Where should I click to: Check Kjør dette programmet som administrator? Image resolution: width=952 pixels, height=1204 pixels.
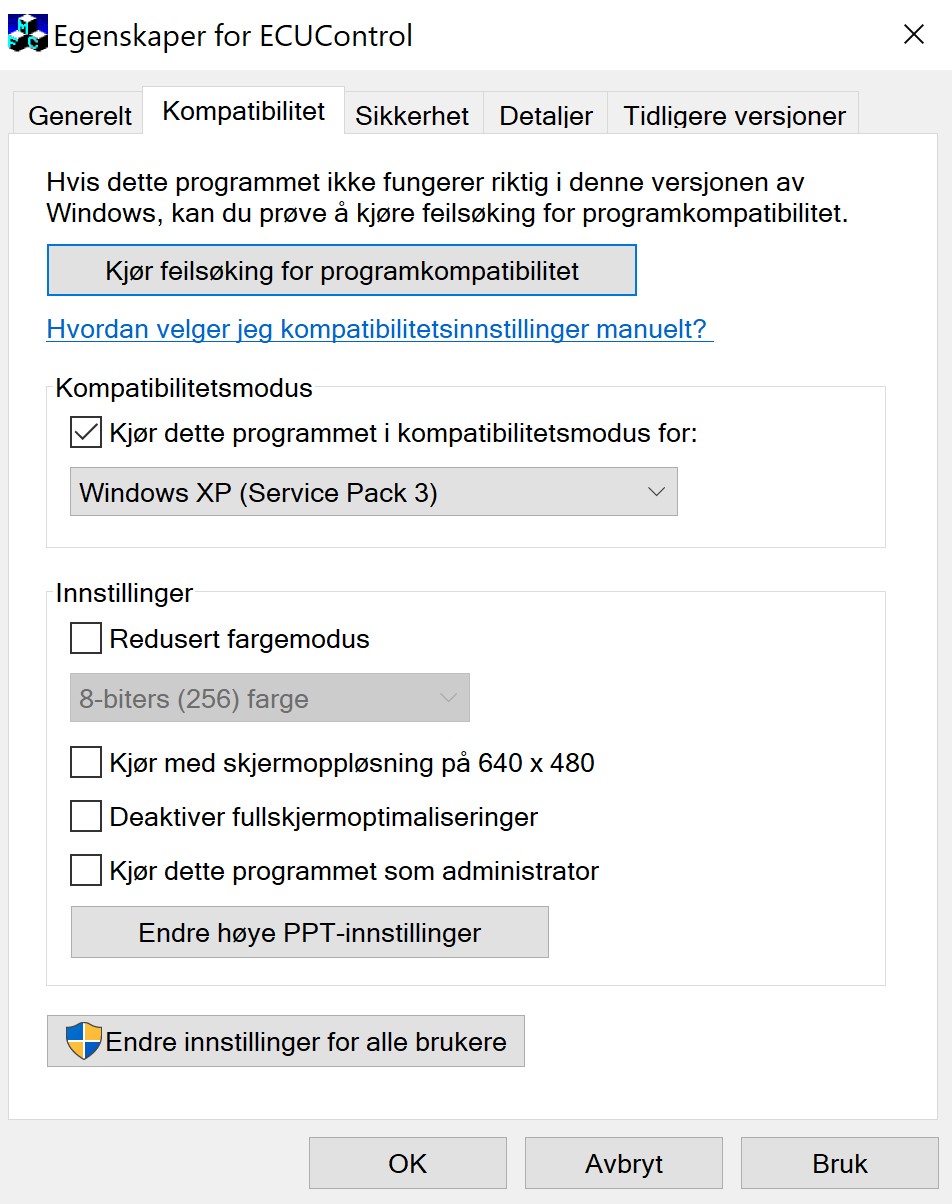pyautogui.click(x=85, y=870)
